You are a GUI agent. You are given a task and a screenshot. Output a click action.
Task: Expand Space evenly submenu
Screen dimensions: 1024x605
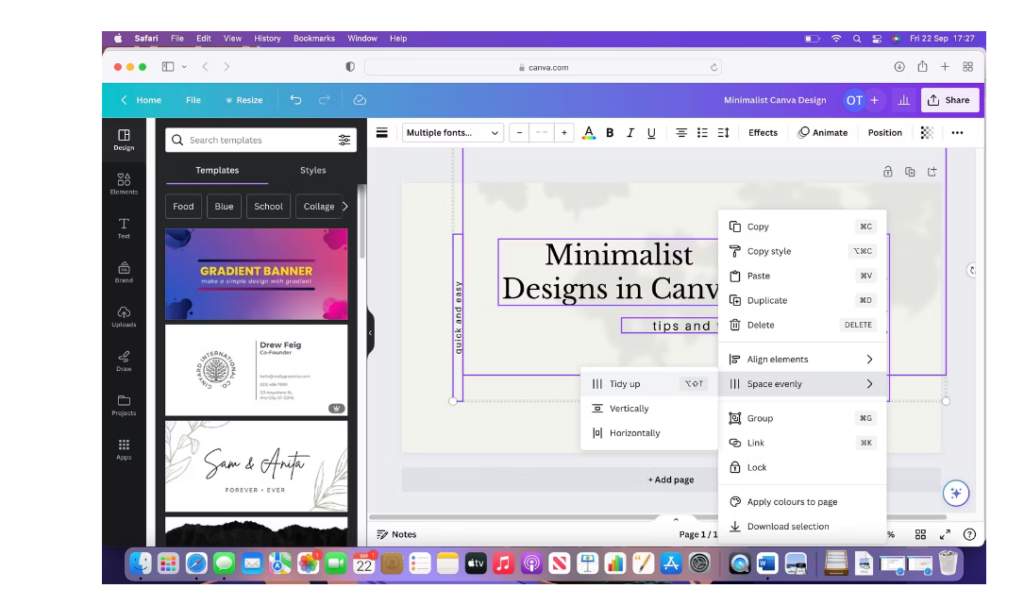pyautogui.click(x=802, y=384)
